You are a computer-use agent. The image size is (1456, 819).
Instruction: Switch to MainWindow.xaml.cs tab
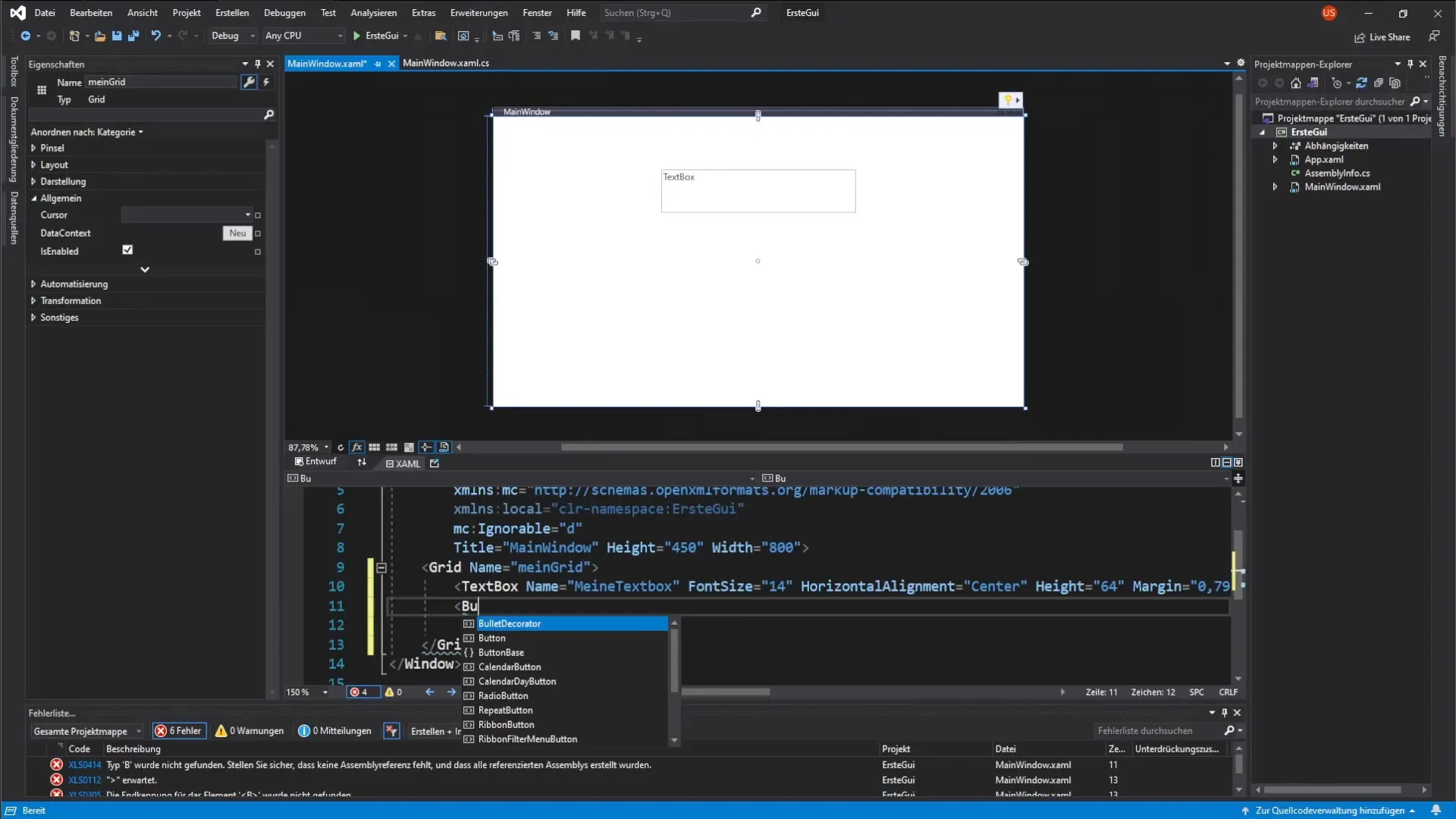tap(446, 63)
